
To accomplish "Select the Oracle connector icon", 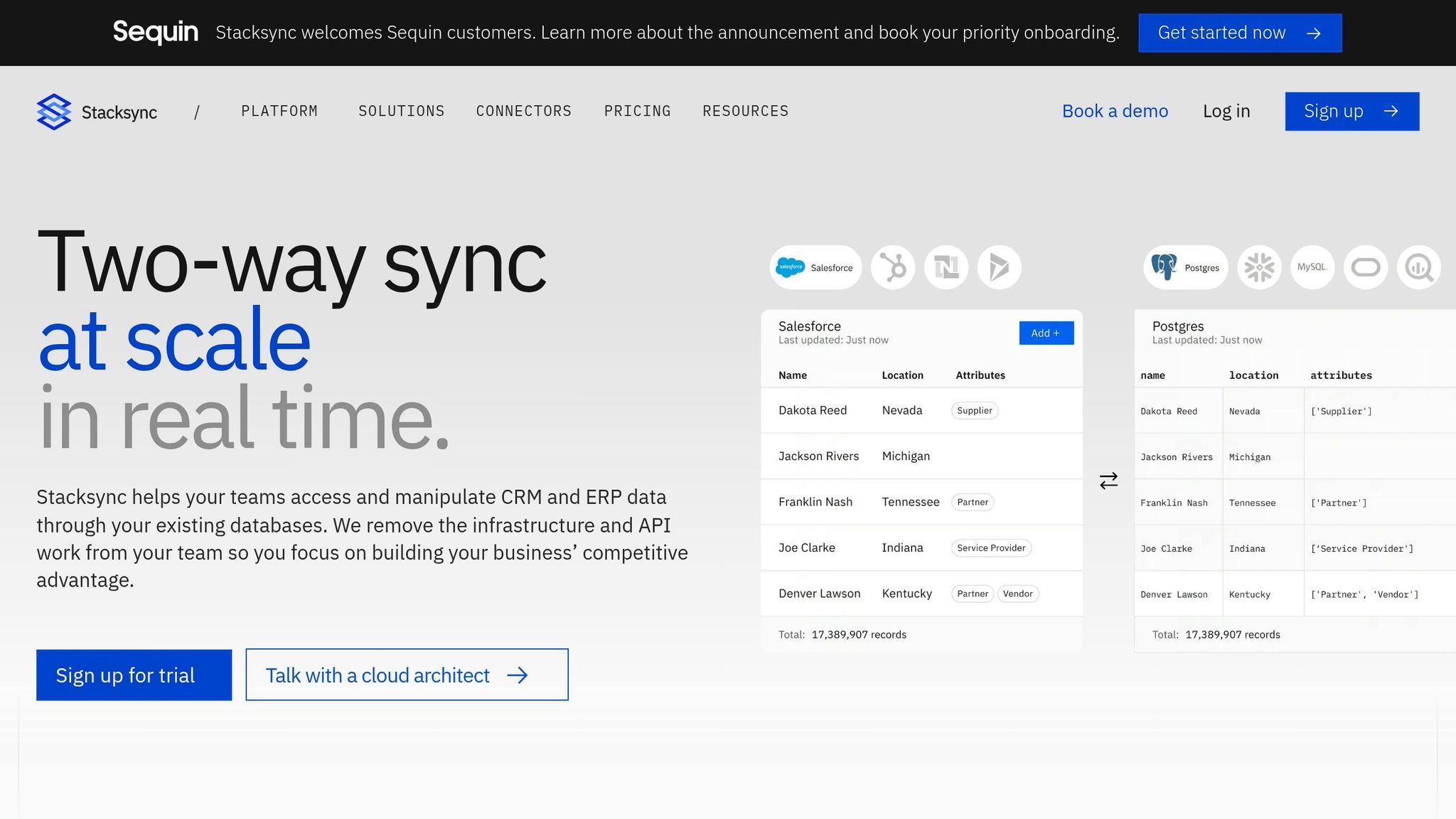I will pos(1366,267).
